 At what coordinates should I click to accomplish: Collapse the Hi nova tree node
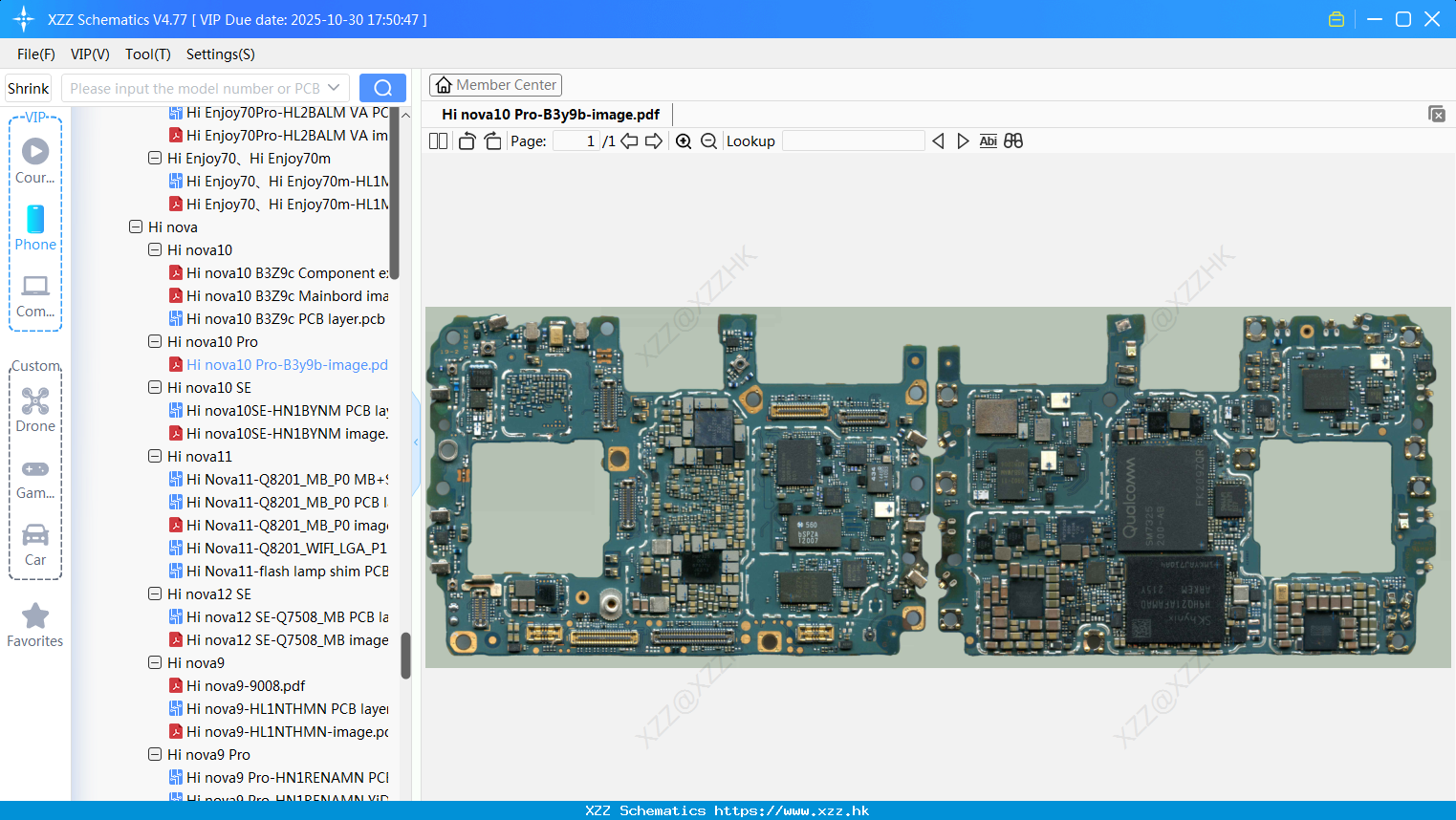[136, 227]
